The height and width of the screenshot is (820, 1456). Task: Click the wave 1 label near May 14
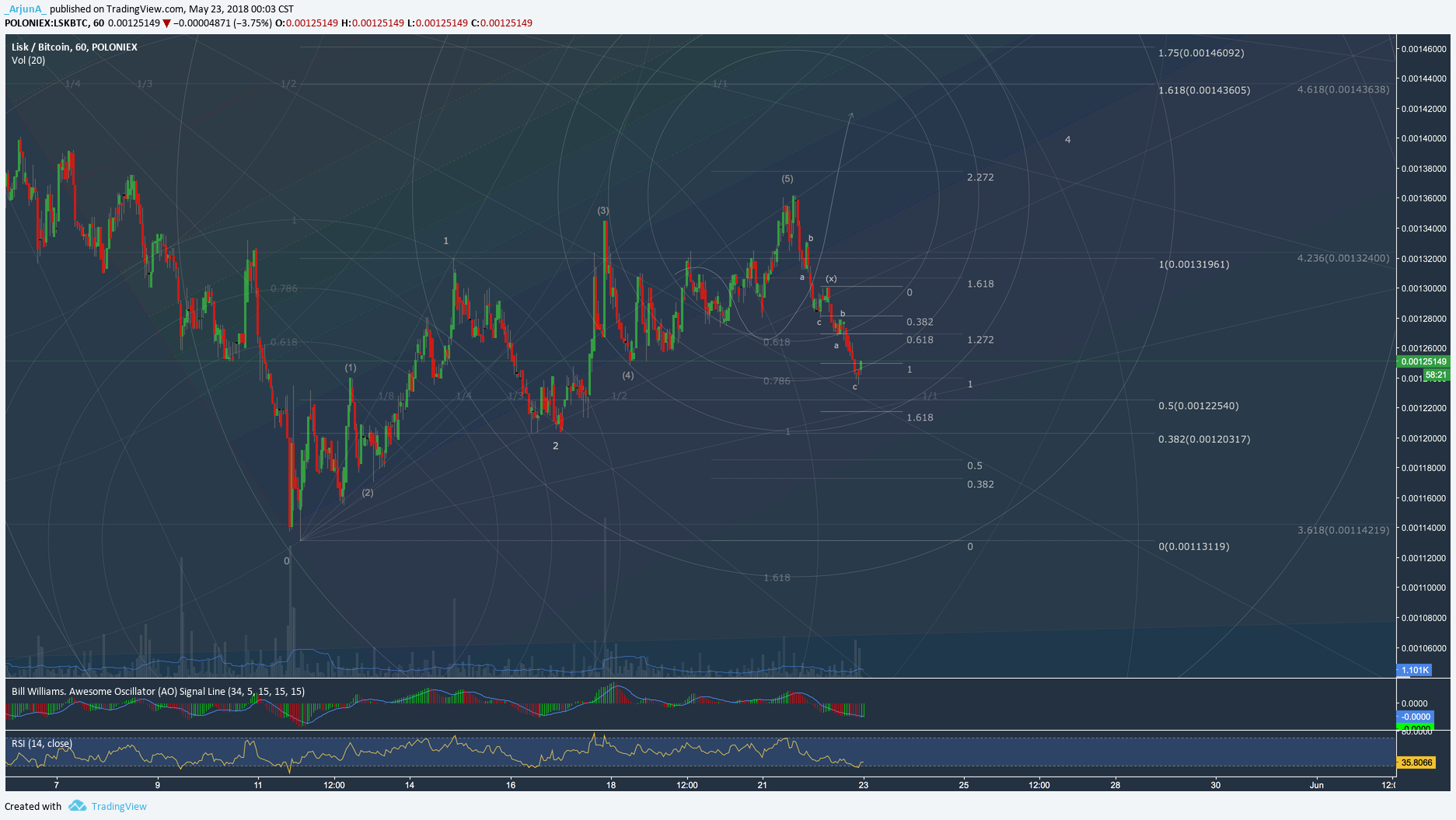tap(445, 242)
